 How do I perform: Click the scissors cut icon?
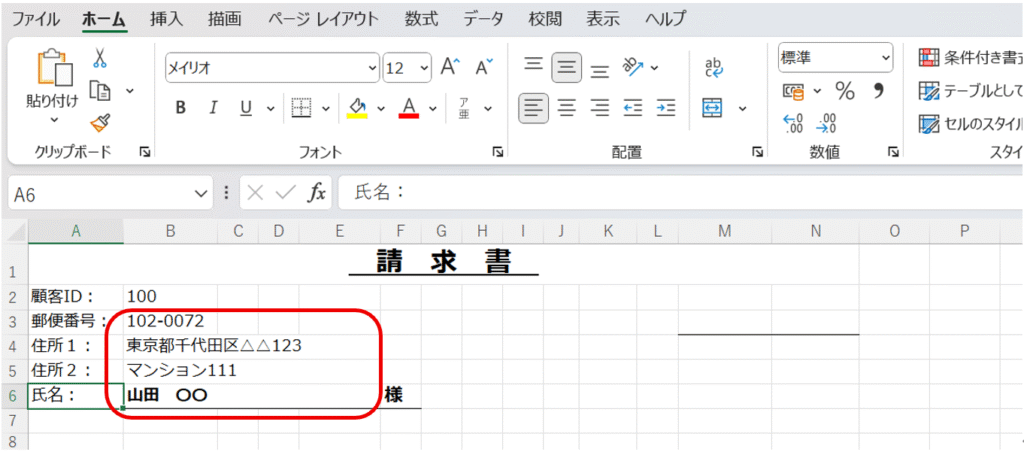(x=100, y=59)
